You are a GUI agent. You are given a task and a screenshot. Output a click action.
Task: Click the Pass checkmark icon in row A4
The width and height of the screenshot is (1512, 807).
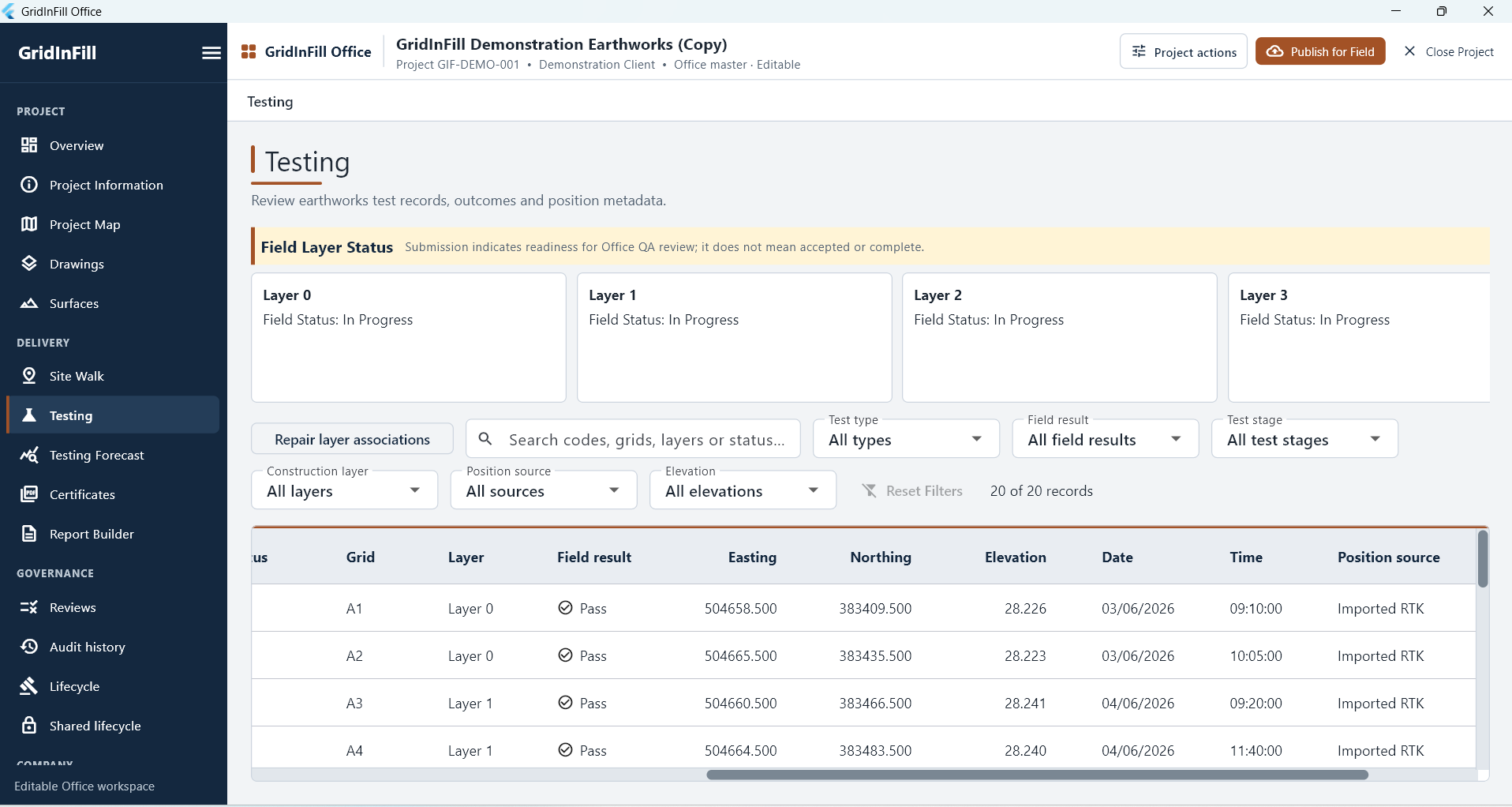(x=565, y=750)
